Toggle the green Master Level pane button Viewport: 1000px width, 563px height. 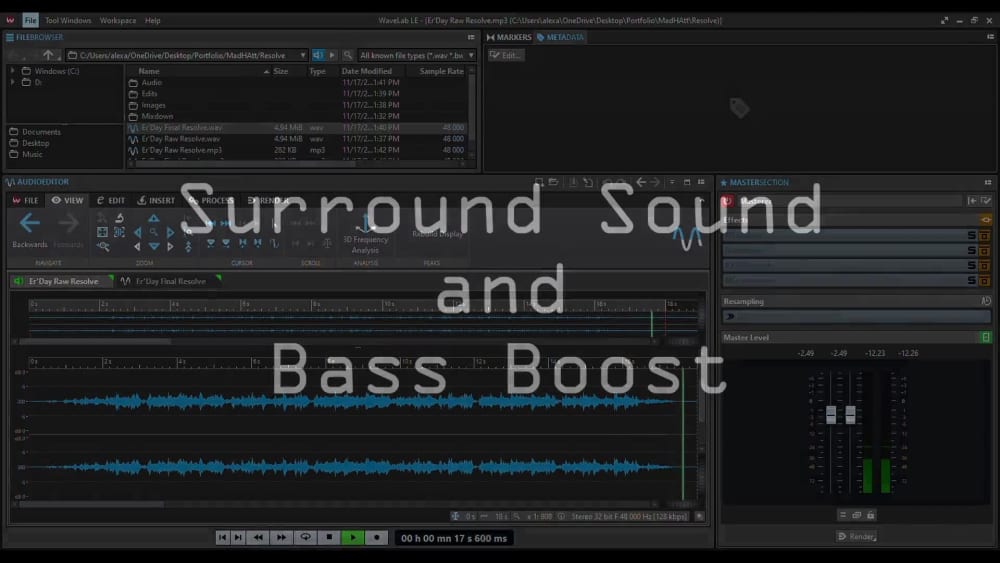pyautogui.click(x=986, y=337)
